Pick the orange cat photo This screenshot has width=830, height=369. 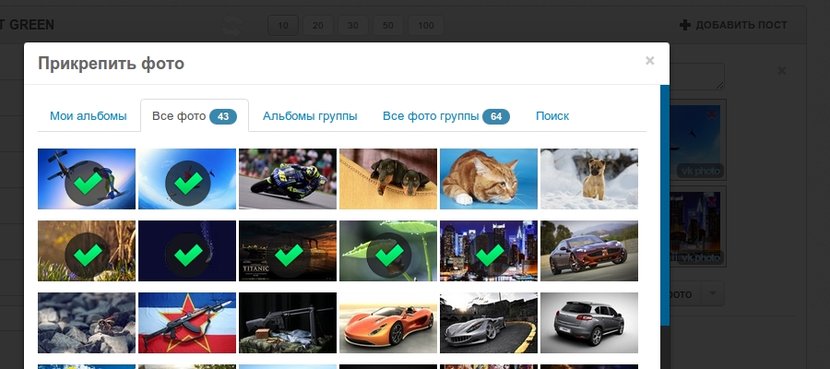(x=489, y=179)
